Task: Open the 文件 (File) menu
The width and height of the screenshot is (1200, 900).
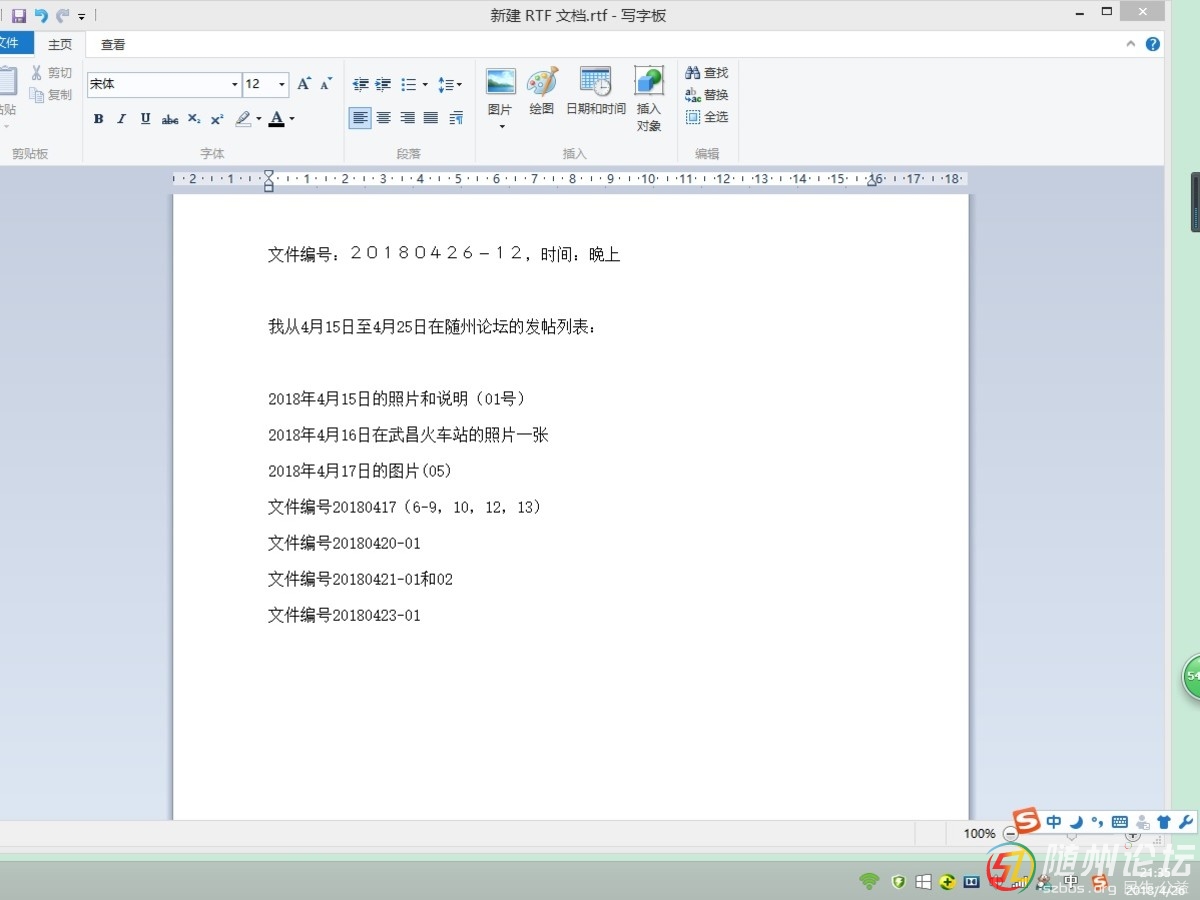Action: point(10,43)
